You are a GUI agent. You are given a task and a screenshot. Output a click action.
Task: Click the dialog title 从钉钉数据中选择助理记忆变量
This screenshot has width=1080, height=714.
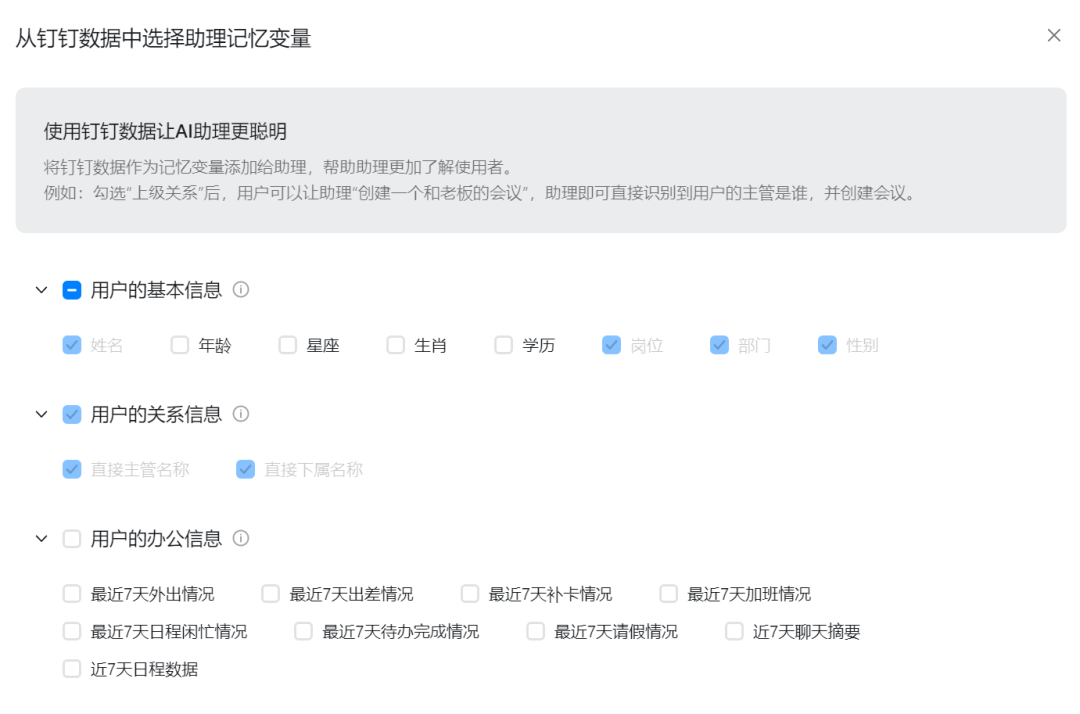click(x=163, y=39)
